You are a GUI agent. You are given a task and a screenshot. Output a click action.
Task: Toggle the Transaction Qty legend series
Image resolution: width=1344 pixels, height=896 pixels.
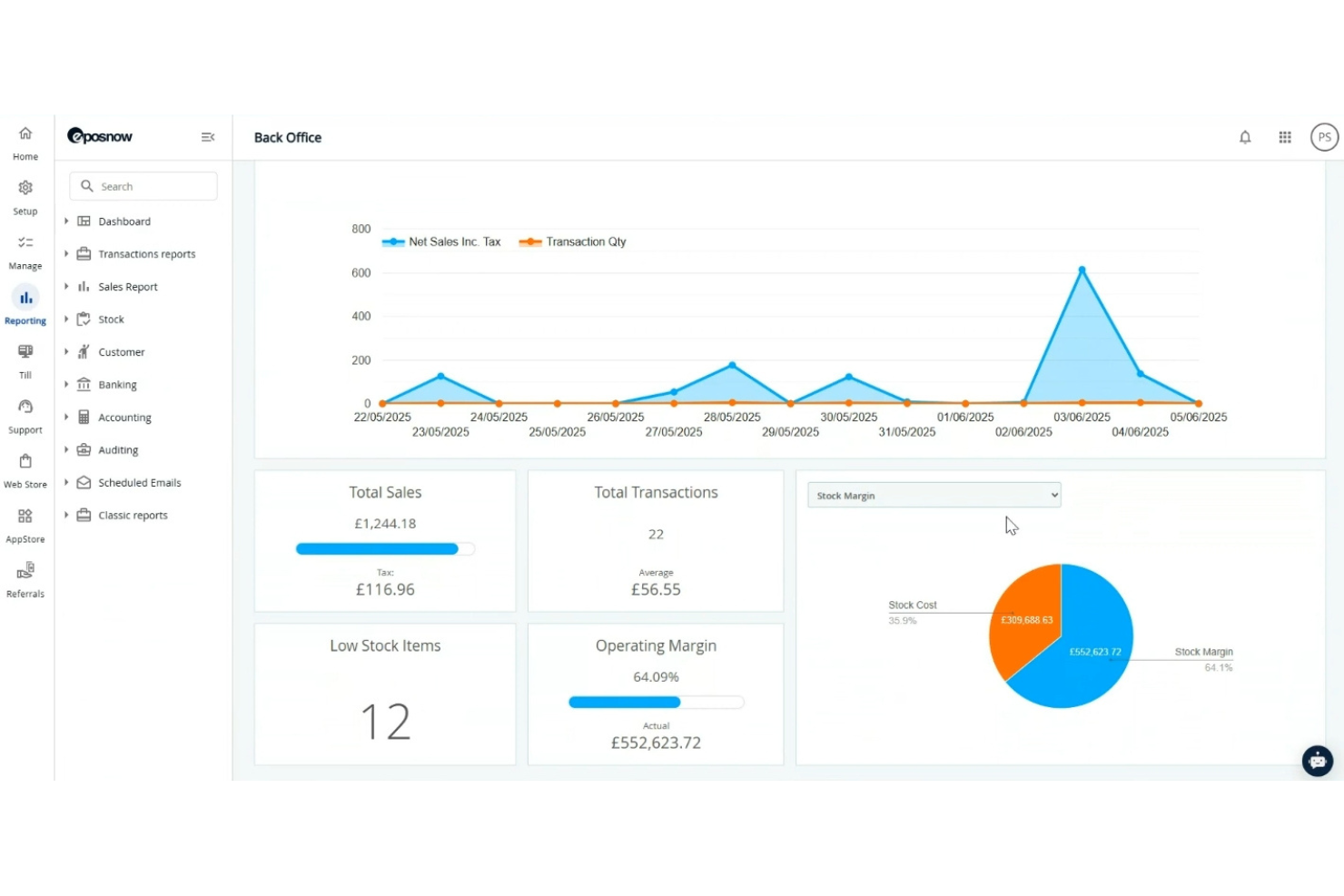tap(573, 241)
